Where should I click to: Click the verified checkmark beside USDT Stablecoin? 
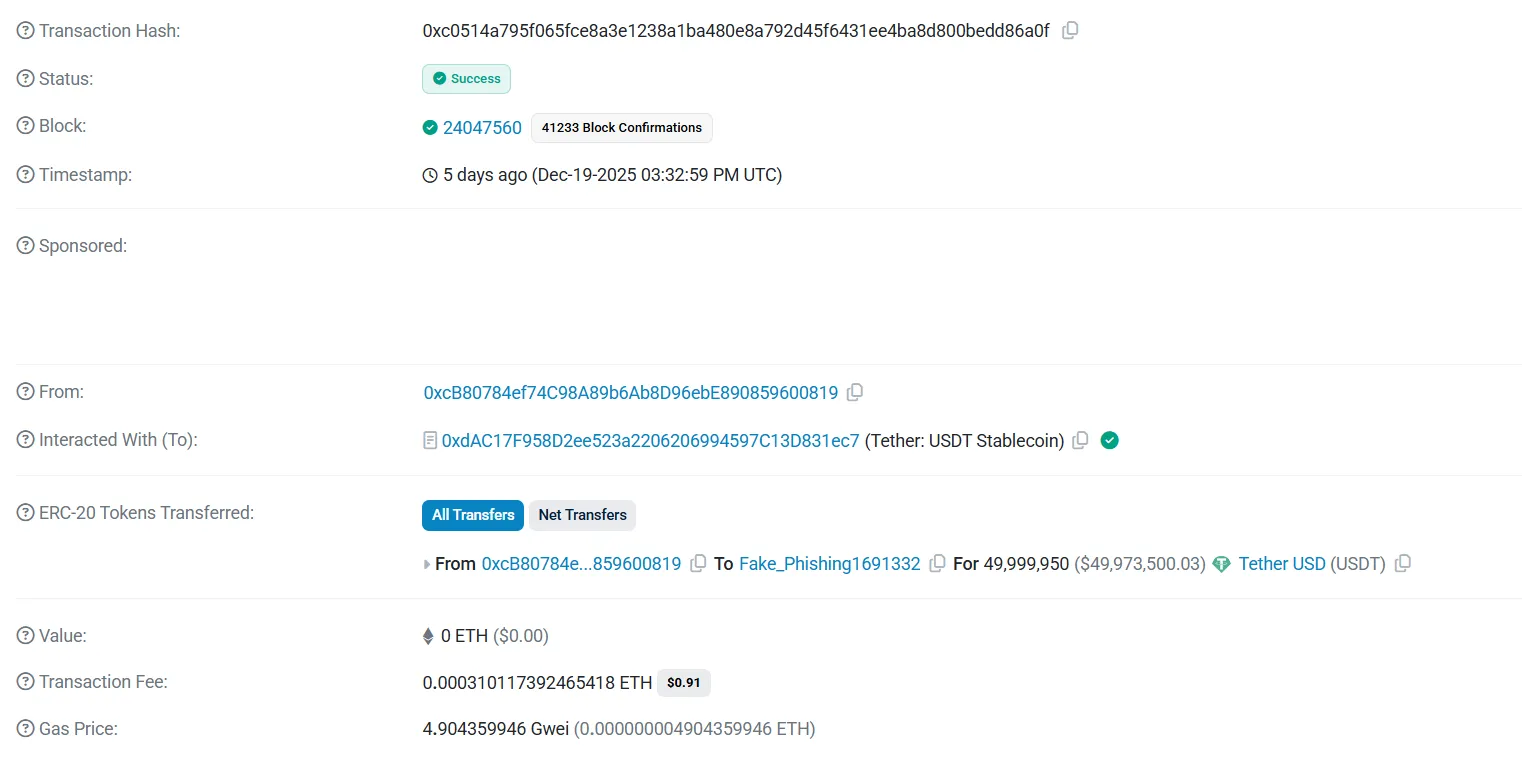click(1109, 440)
